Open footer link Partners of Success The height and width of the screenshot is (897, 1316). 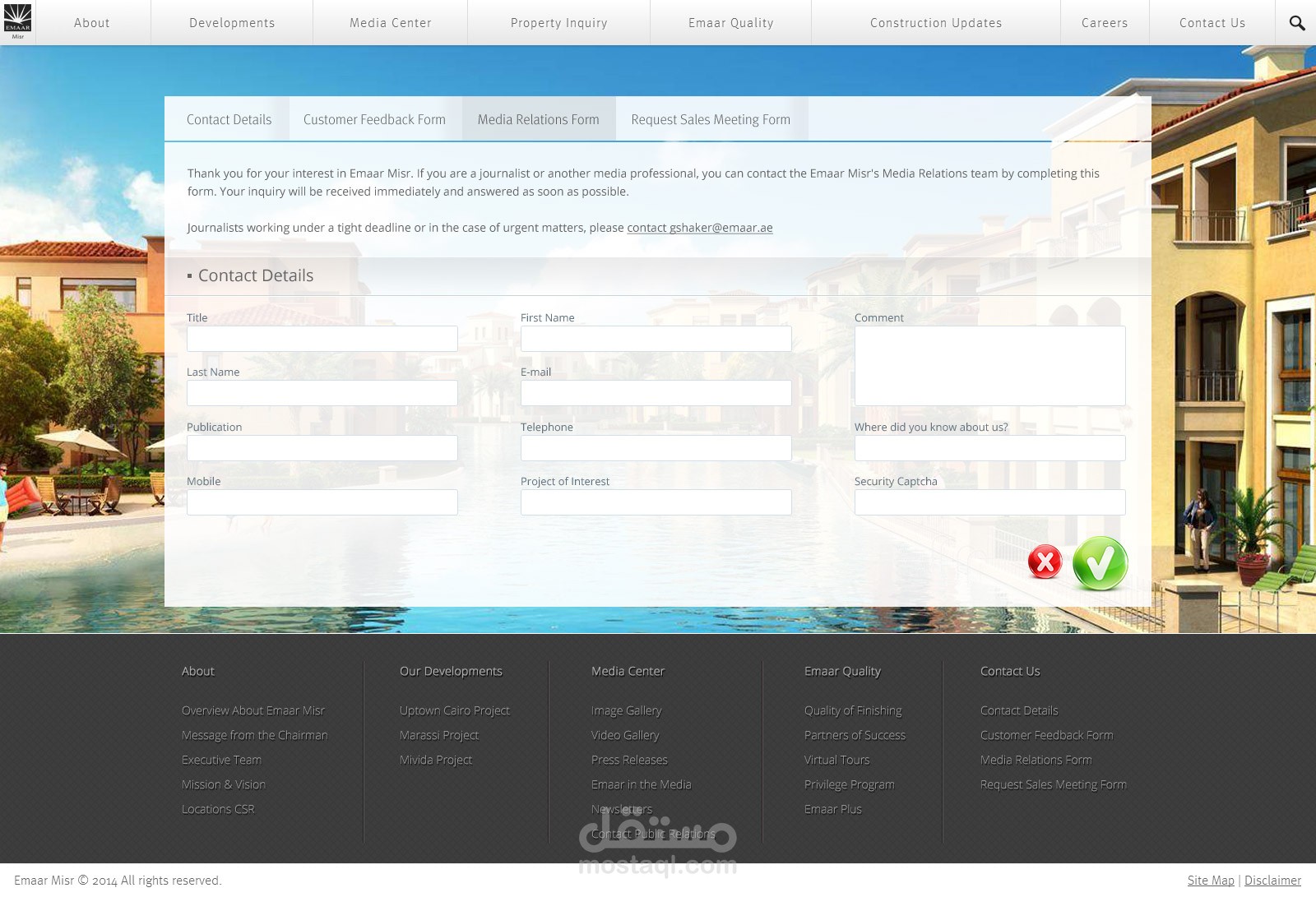click(855, 735)
